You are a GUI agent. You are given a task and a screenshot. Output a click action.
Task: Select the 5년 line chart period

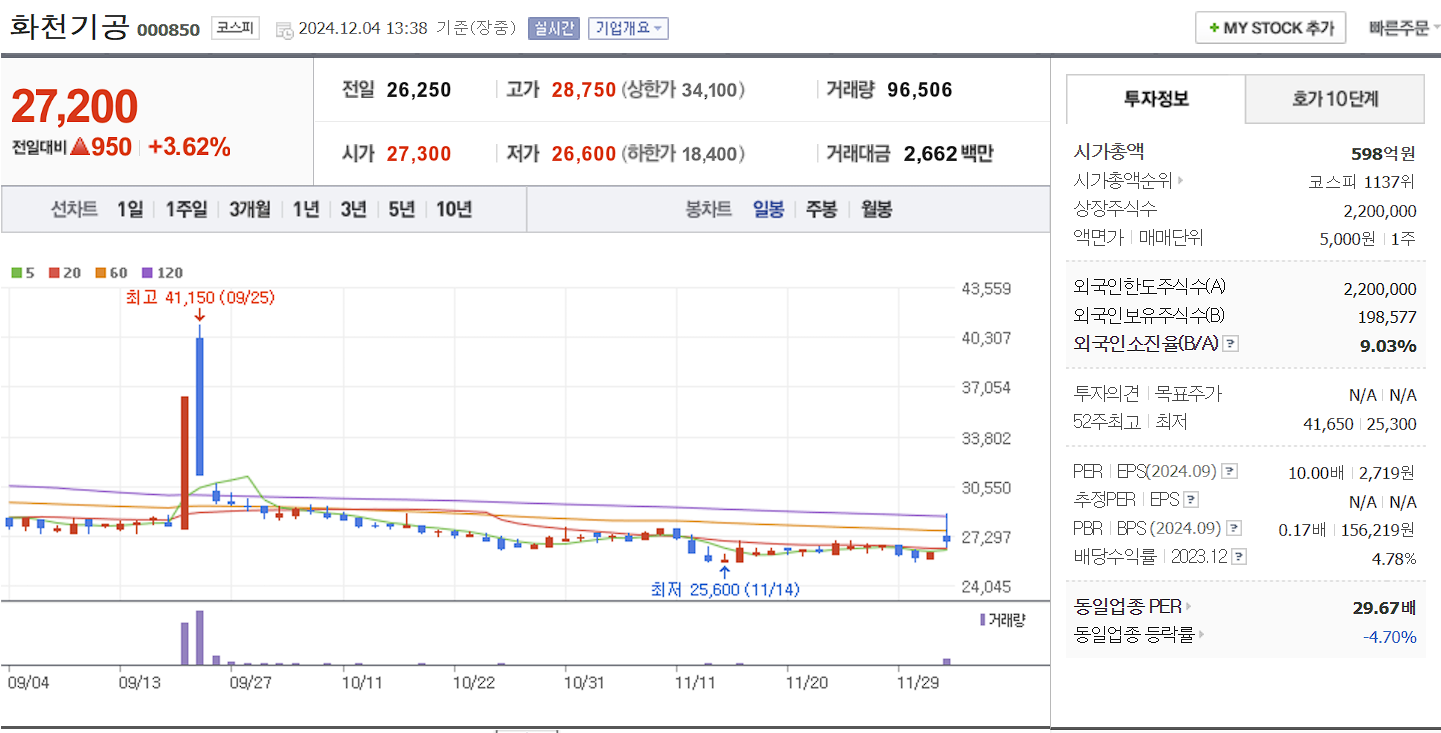point(401,209)
